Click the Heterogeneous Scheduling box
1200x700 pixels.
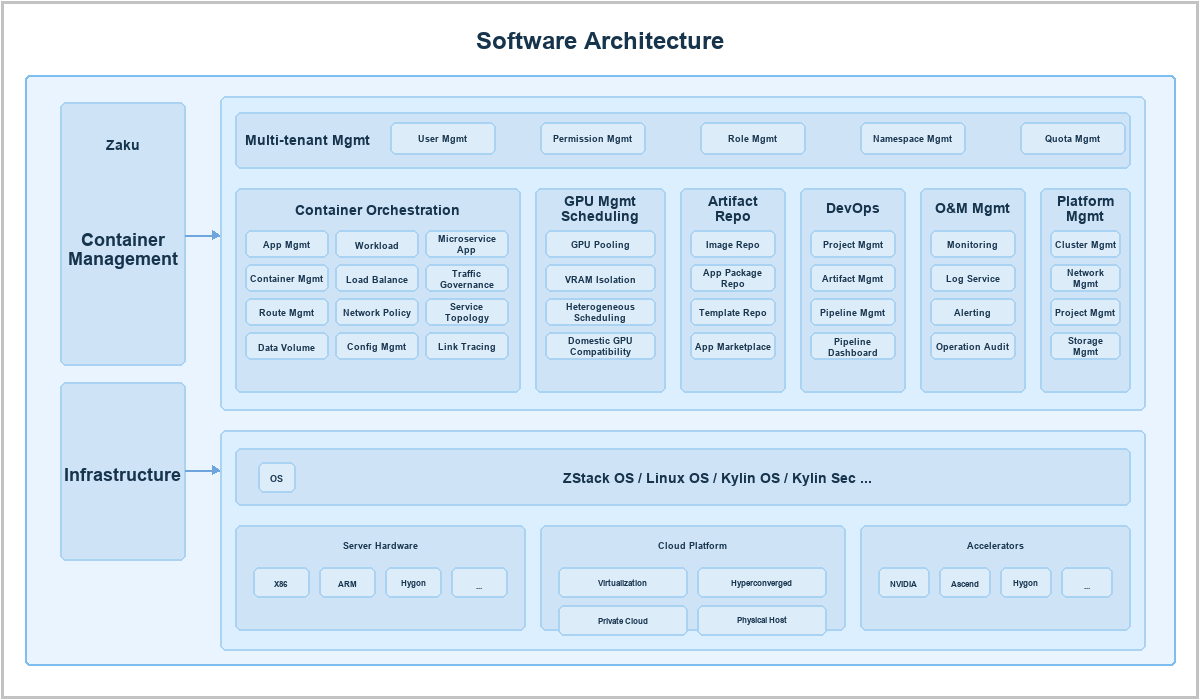pyautogui.click(x=600, y=313)
